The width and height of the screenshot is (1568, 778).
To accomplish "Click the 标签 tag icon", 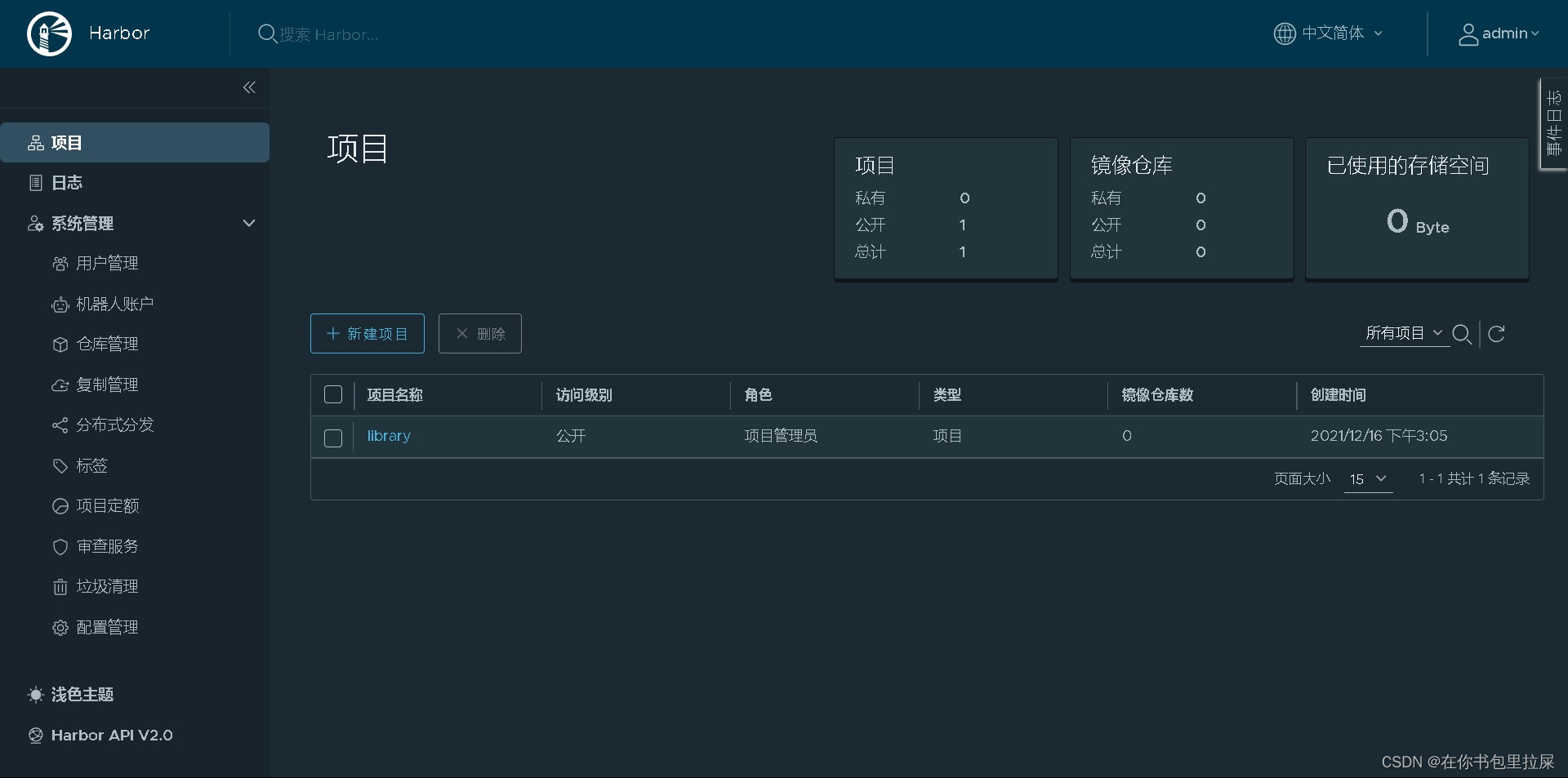I will click(x=60, y=466).
